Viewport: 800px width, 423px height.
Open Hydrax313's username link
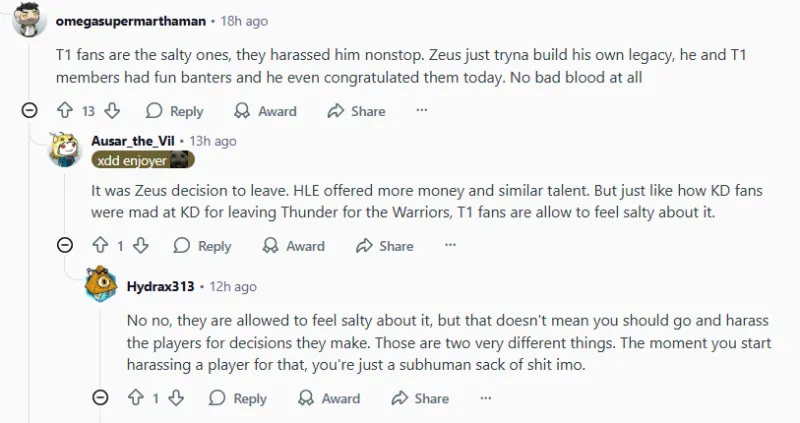pyautogui.click(x=160, y=286)
